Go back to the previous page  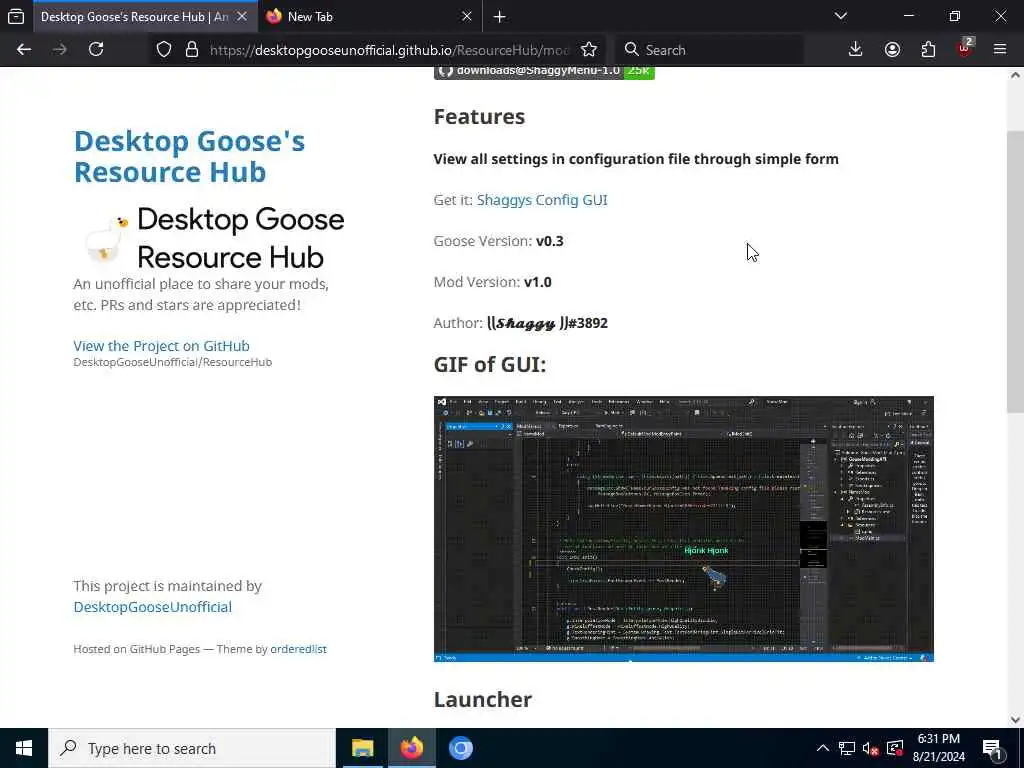pos(24,50)
